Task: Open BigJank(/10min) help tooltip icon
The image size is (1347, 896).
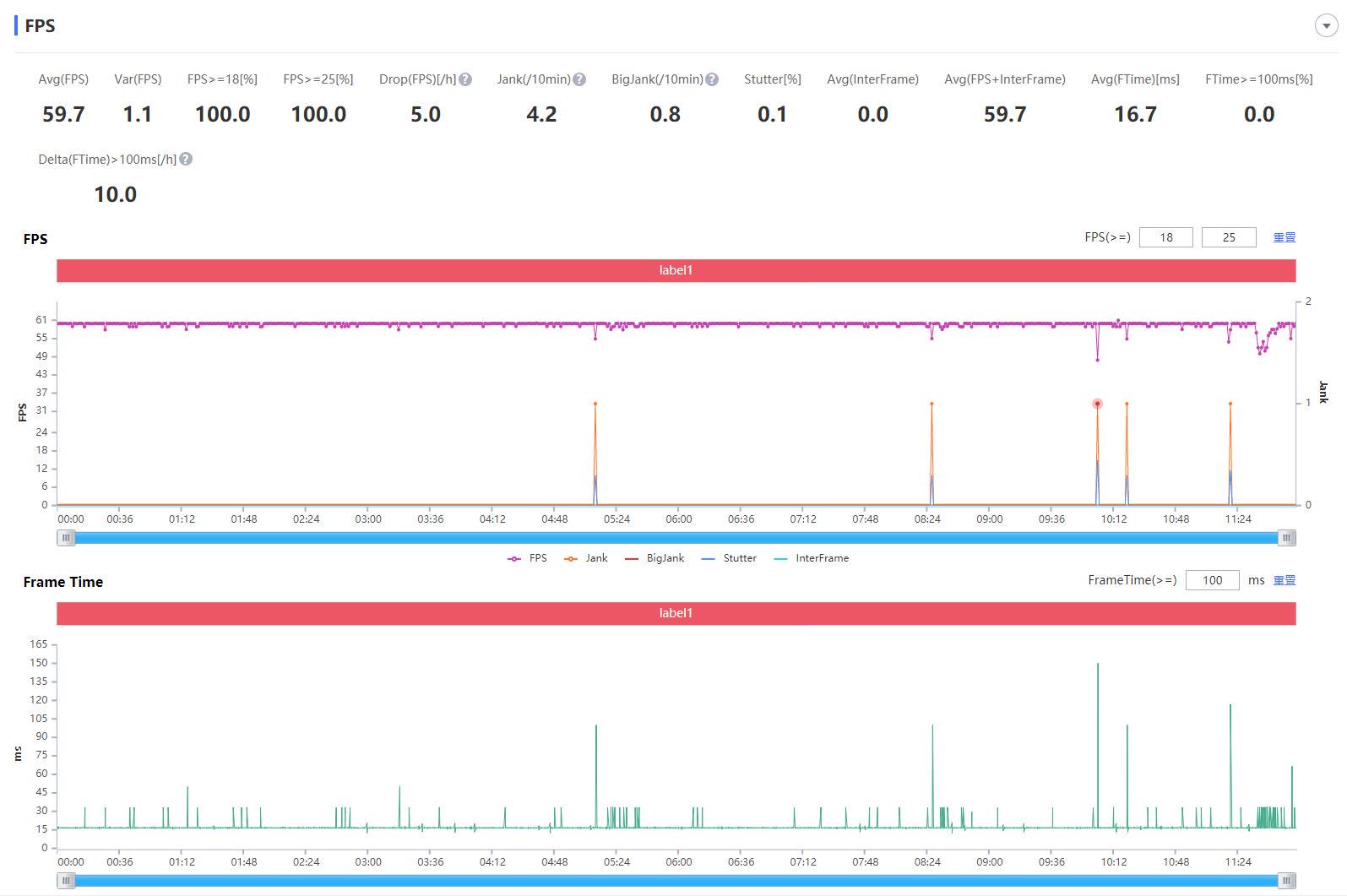Action: pos(712,79)
